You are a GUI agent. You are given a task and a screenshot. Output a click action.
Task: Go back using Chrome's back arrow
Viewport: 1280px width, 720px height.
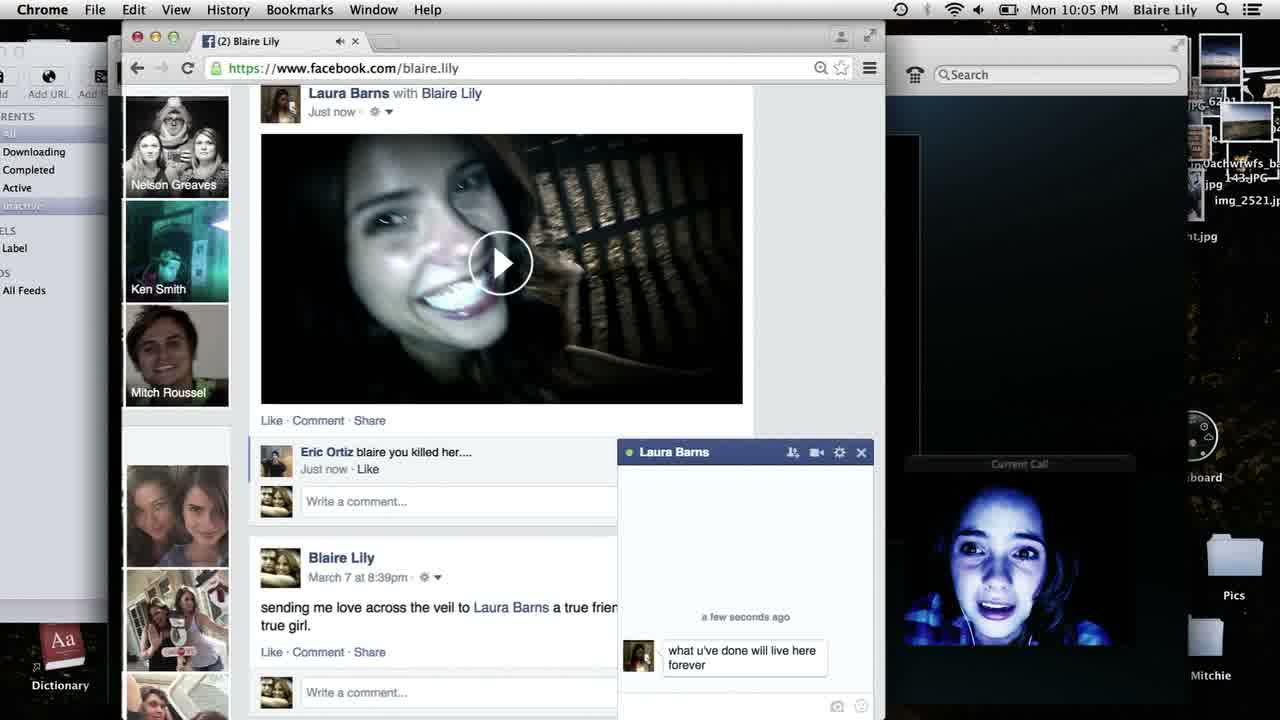[x=138, y=68]
